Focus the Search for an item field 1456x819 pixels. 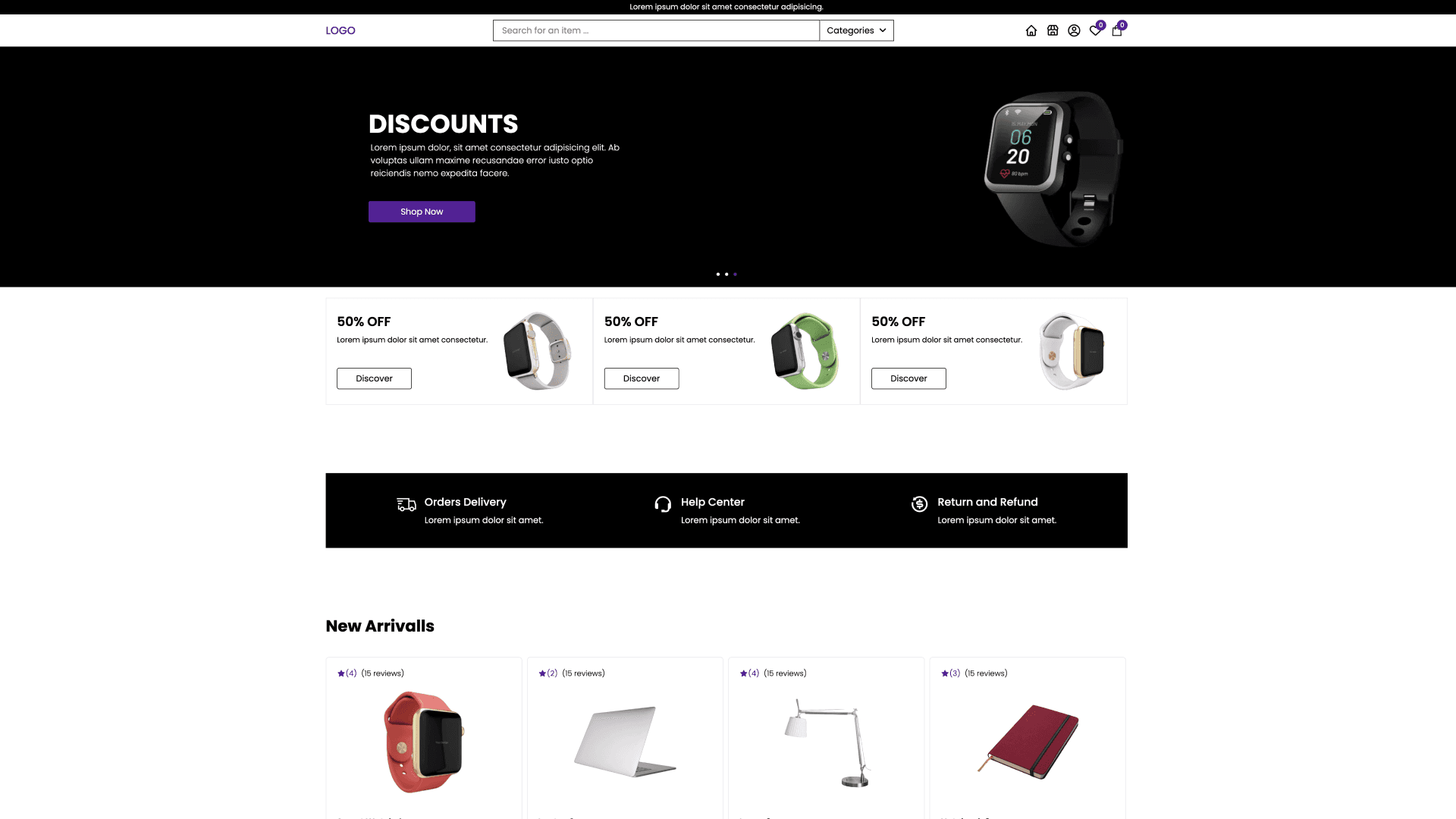[656, 30]
